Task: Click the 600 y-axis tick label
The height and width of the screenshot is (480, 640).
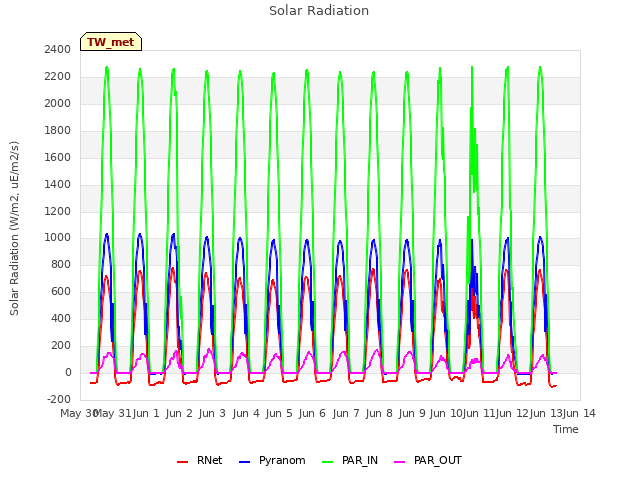Action: point(61,291)
